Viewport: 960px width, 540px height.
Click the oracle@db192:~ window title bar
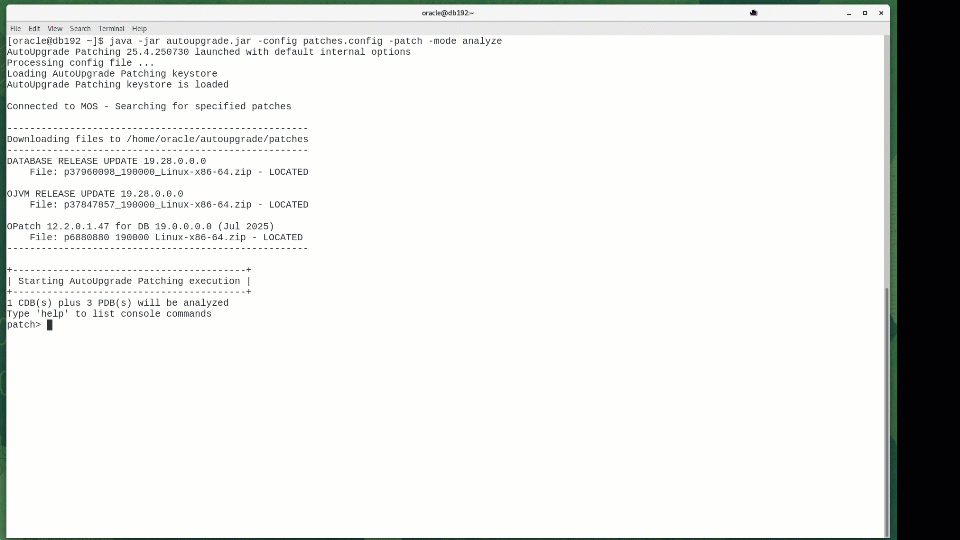(x=447, y=13)
